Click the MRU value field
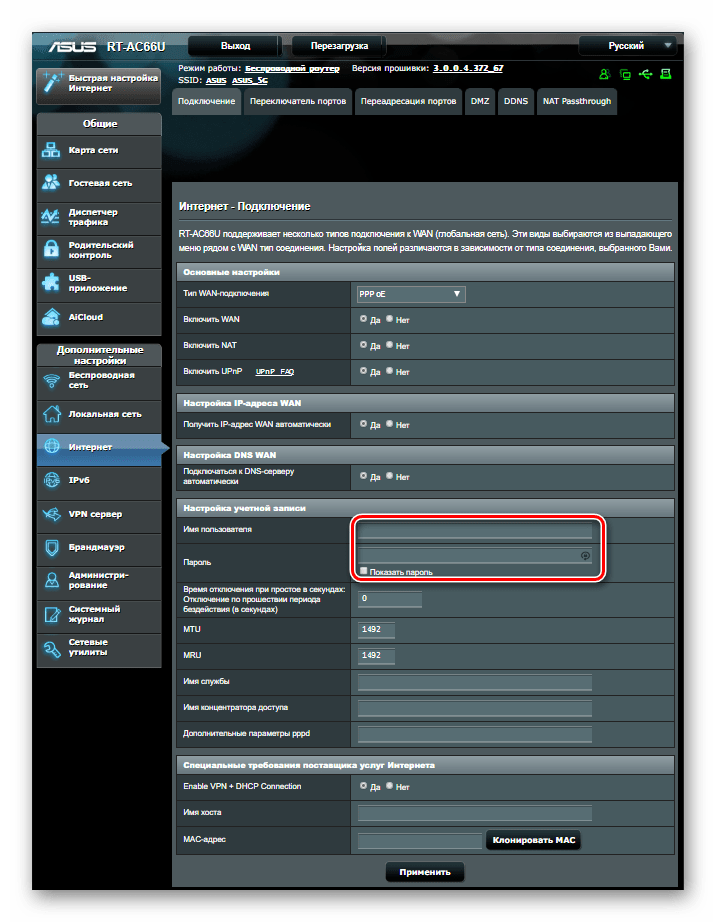Screen dimensions: 716x922 (376, 656)
